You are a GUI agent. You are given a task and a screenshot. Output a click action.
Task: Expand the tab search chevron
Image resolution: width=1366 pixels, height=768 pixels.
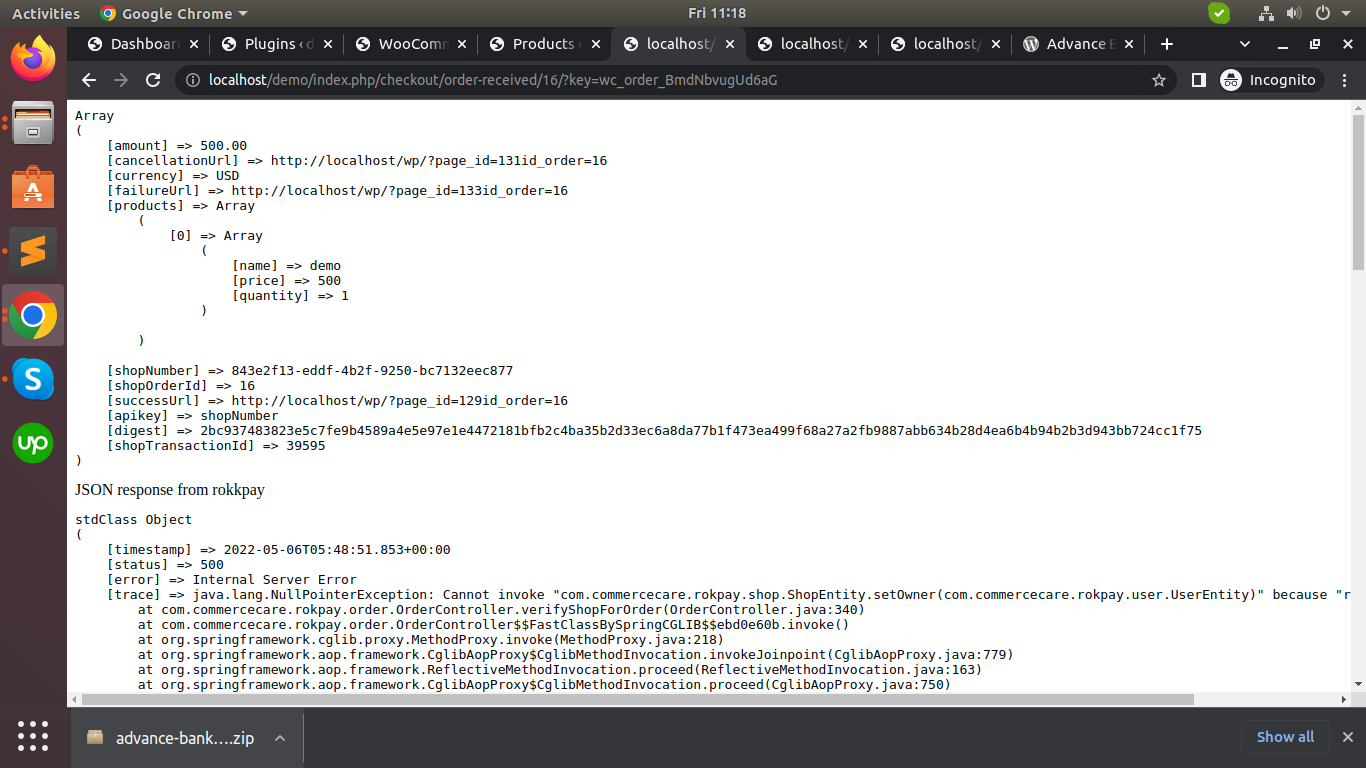(x=1245, y=44)
